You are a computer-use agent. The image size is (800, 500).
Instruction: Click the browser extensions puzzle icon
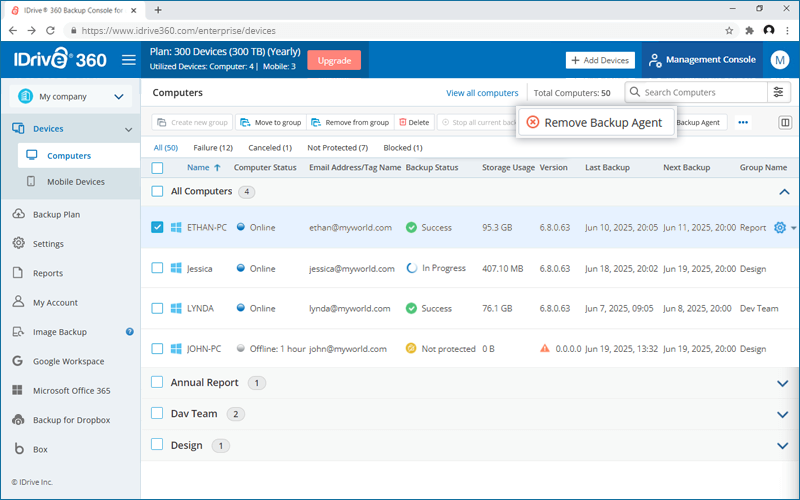tap(749, 31)
